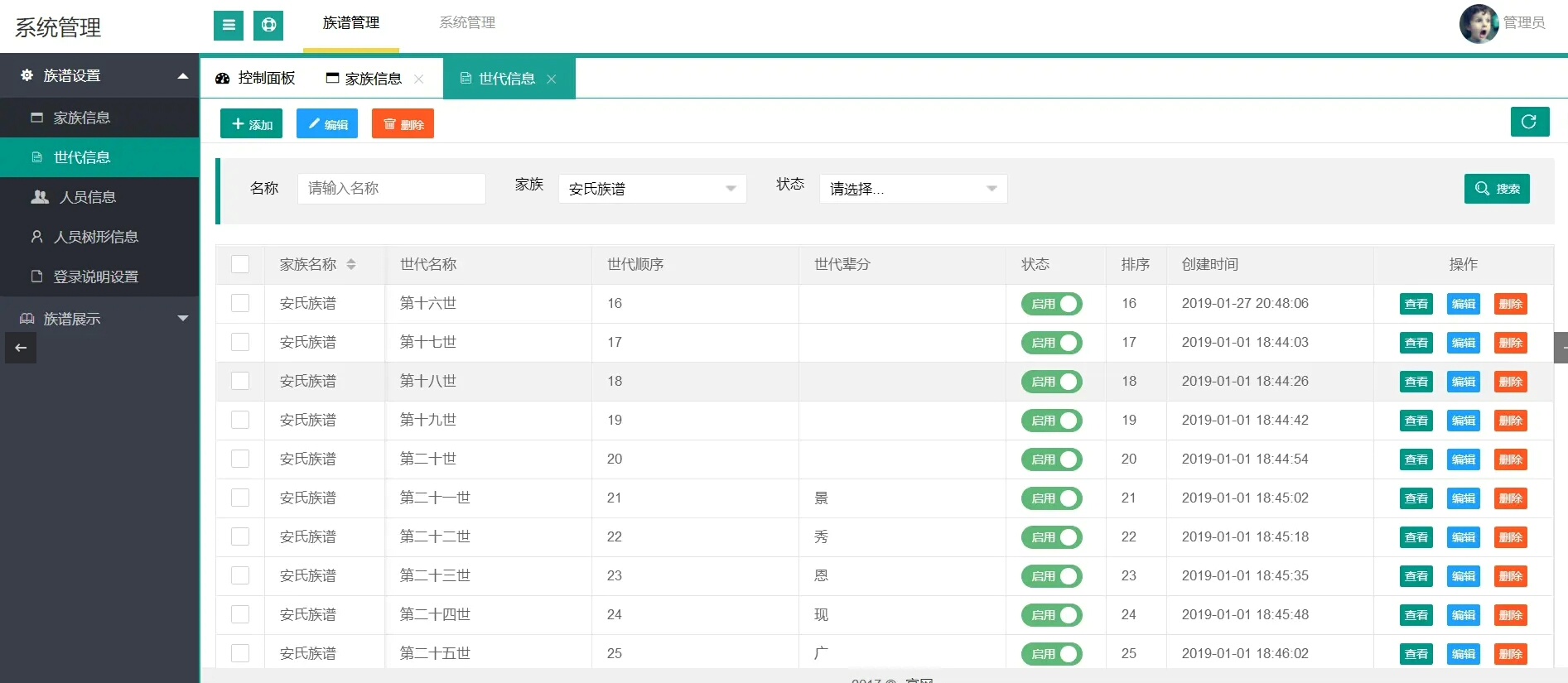This screenshot has width=1568, height=683.
Task: Click the admin avatar picture
Action: (x=1479, y=23)
